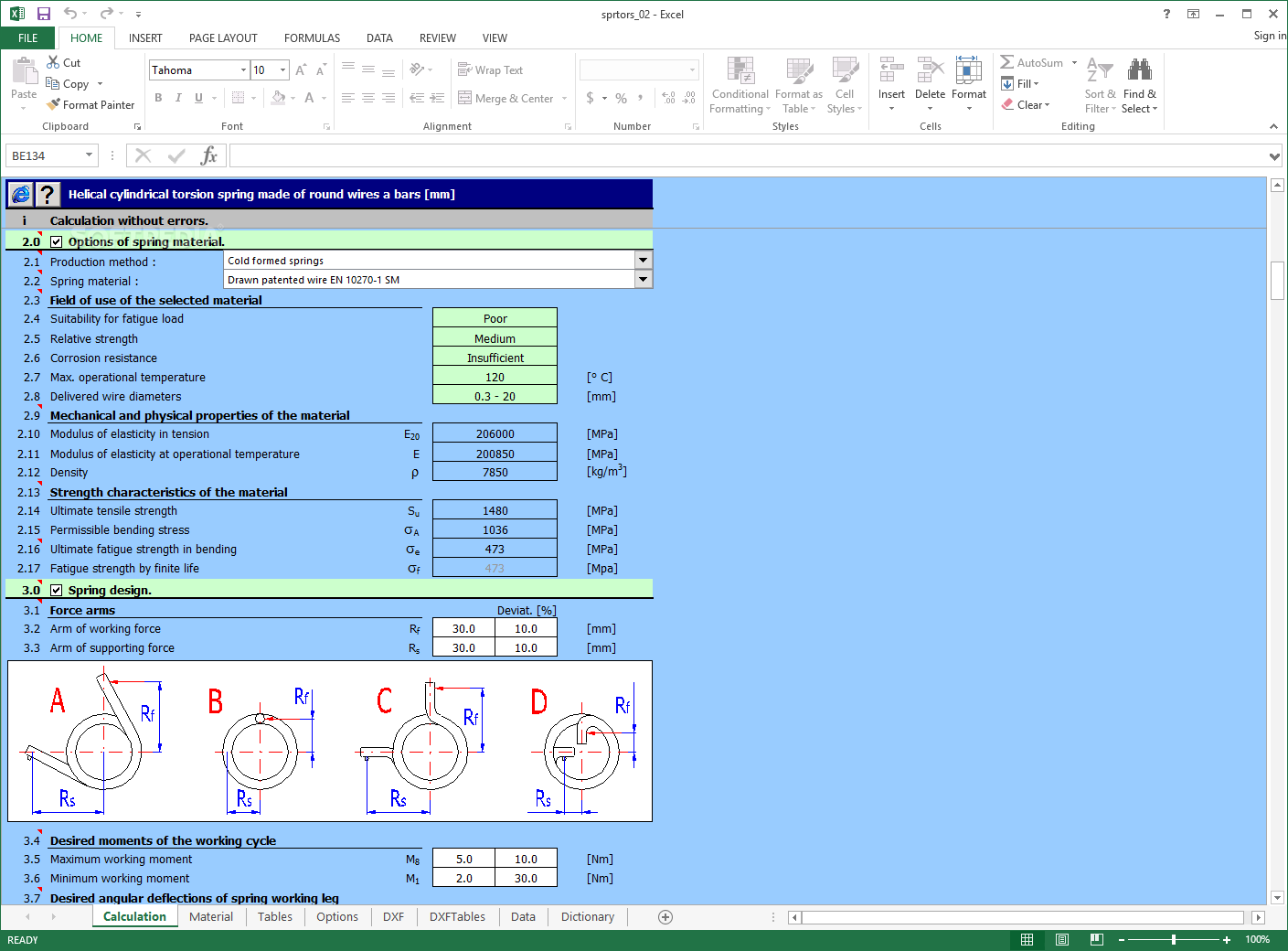The width and height of the screenshot is (1288, 951).
Task: Click the Page Layout view button
Action: (x=1062, y=939)
